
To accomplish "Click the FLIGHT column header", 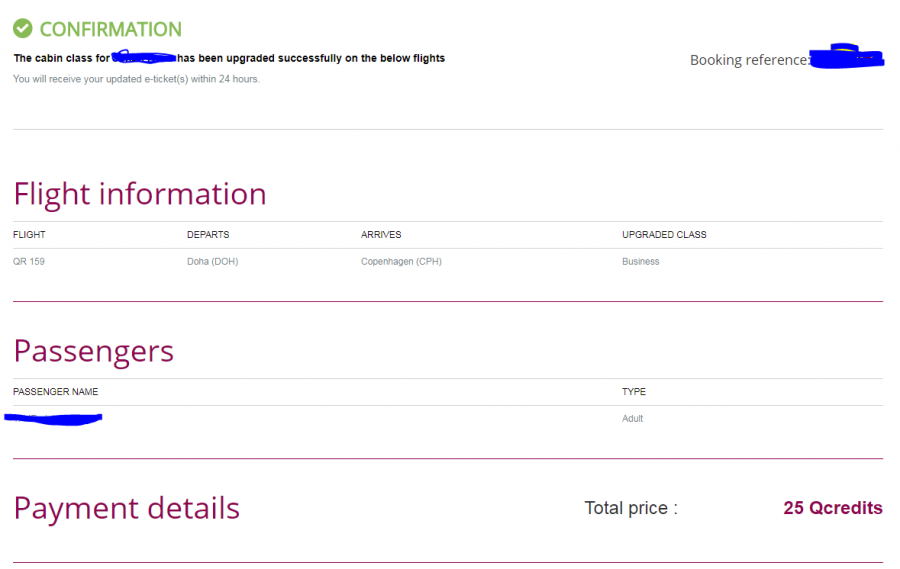I will (29, 235).
